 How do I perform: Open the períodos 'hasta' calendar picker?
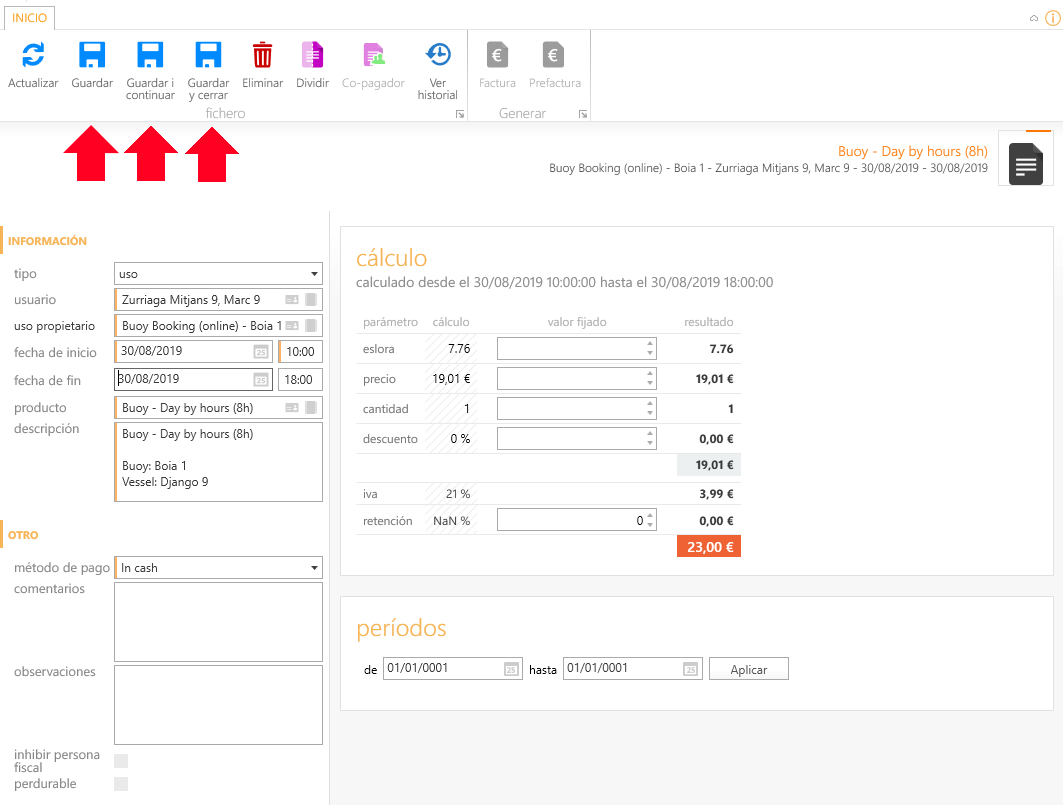690,669
